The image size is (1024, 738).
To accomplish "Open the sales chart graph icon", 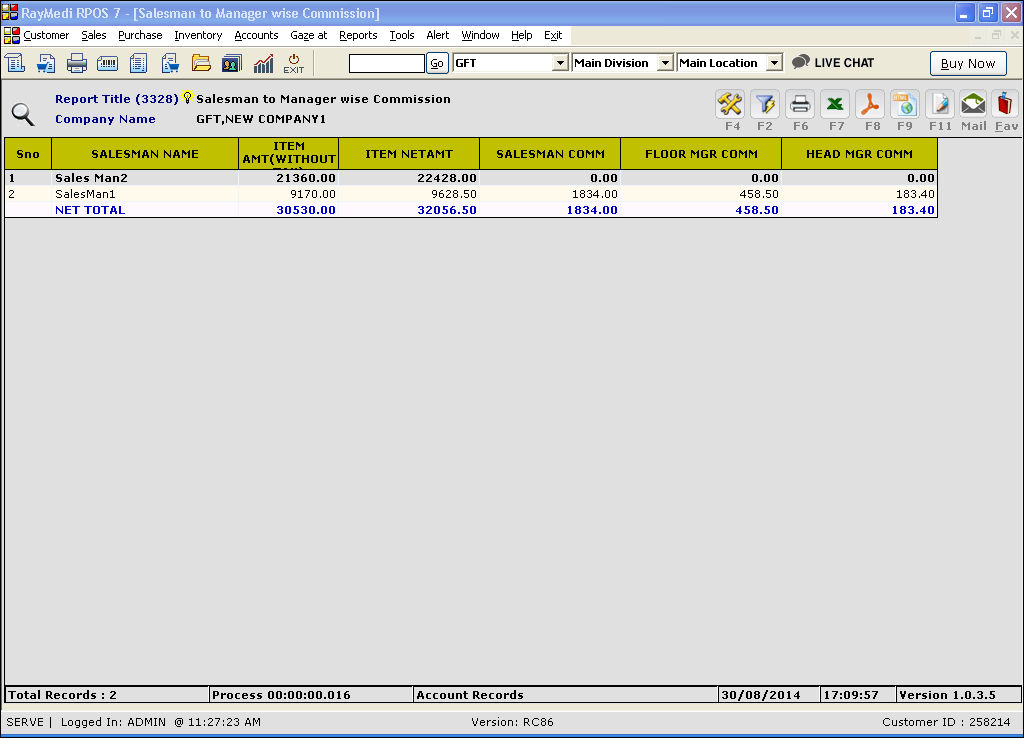I will (x=263, y=63).
